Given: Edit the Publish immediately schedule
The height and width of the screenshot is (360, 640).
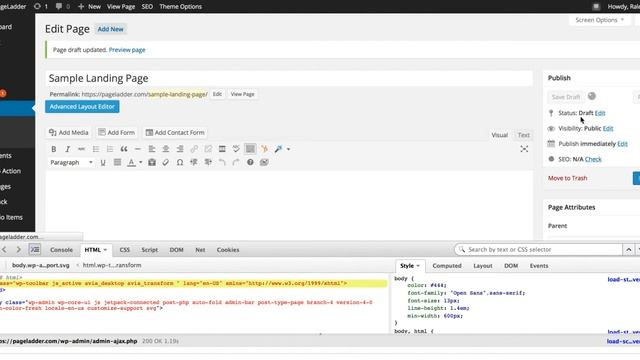Looking at the screenshot, I should point(622,144).
